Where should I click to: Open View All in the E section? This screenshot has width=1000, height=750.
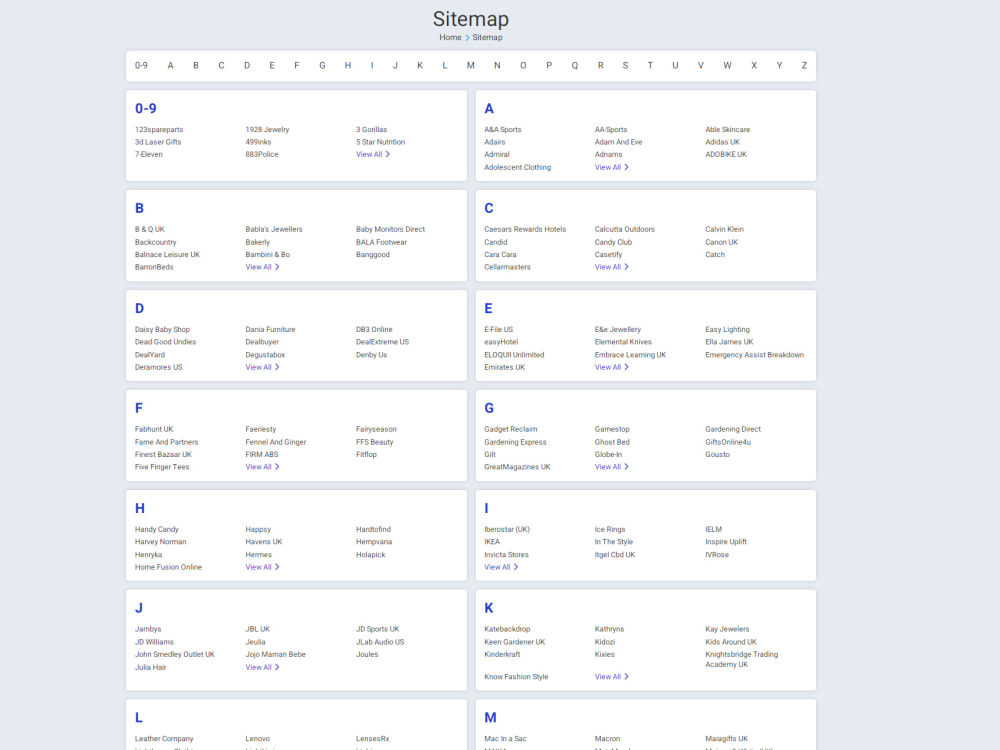click(612, 367)
